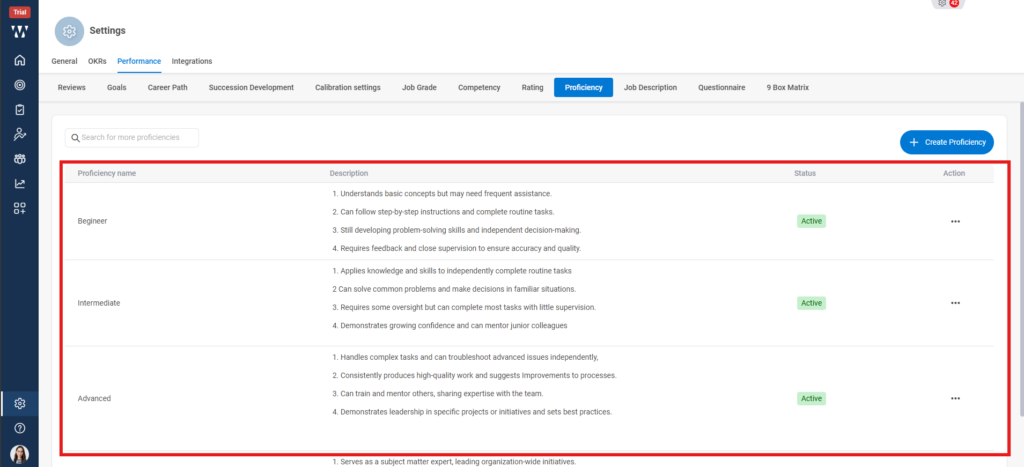The image size is (1024, 467).
Task: Switch to the OKRs settings tab
Action: point(97,61)
